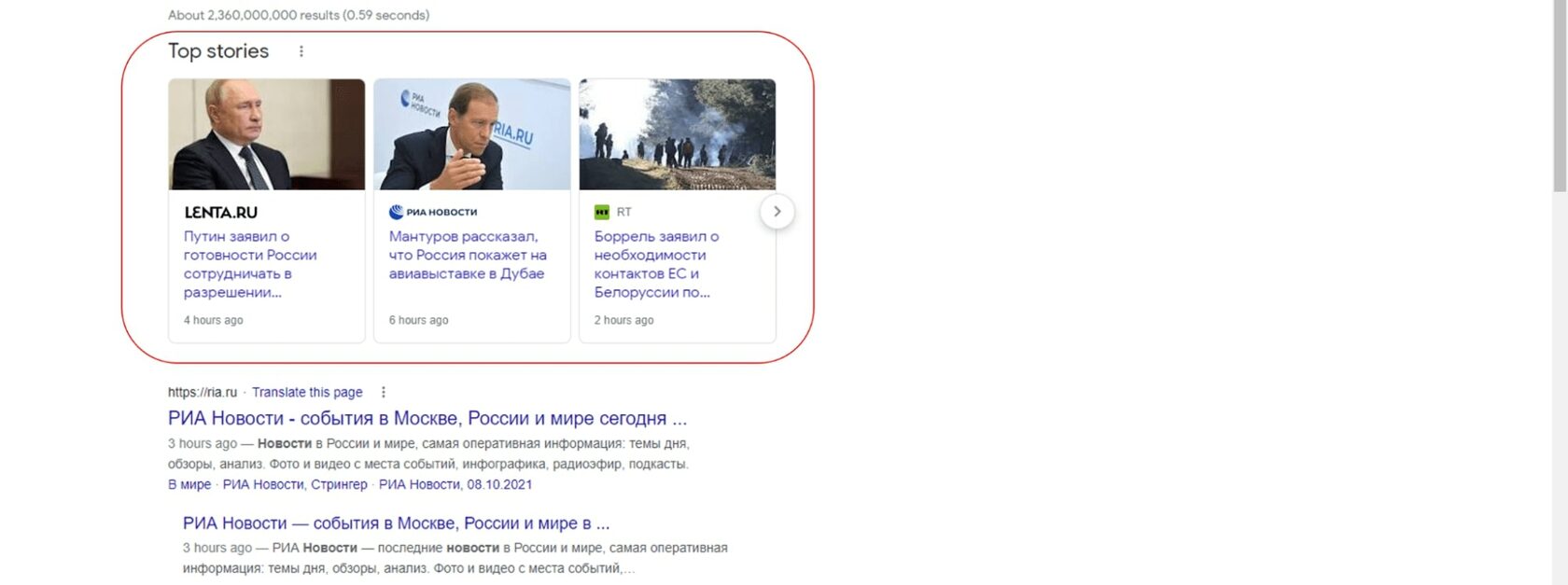Click the '2 hours ago' timestamp
Image resolution: width=1568 pixels, height=585 pixels.
click(623, 320)
